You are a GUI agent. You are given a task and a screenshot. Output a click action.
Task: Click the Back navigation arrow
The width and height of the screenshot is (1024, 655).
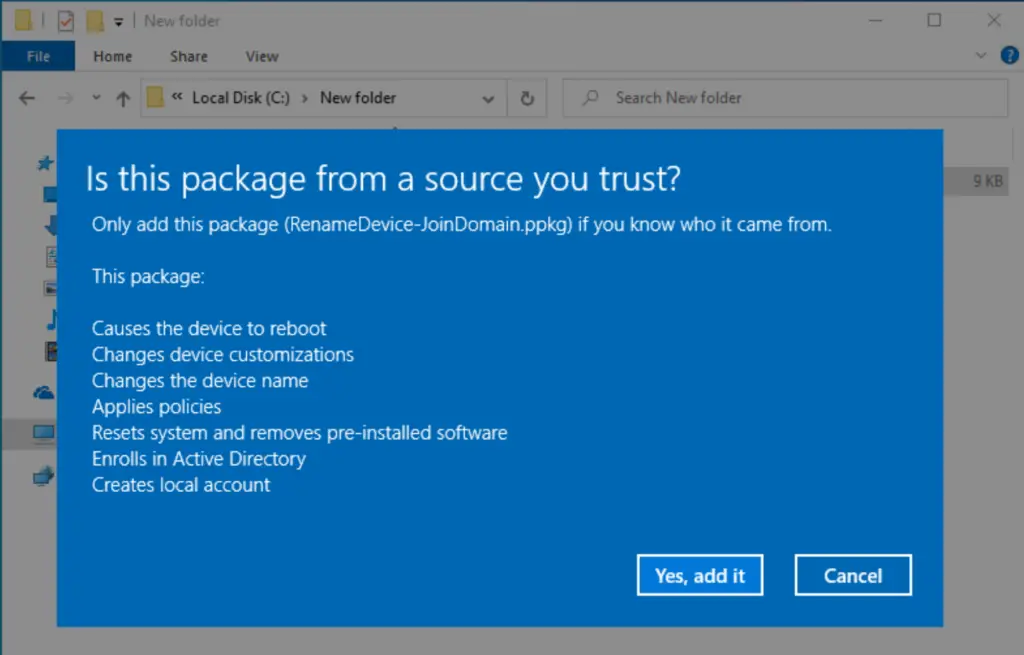pos(27,98)
